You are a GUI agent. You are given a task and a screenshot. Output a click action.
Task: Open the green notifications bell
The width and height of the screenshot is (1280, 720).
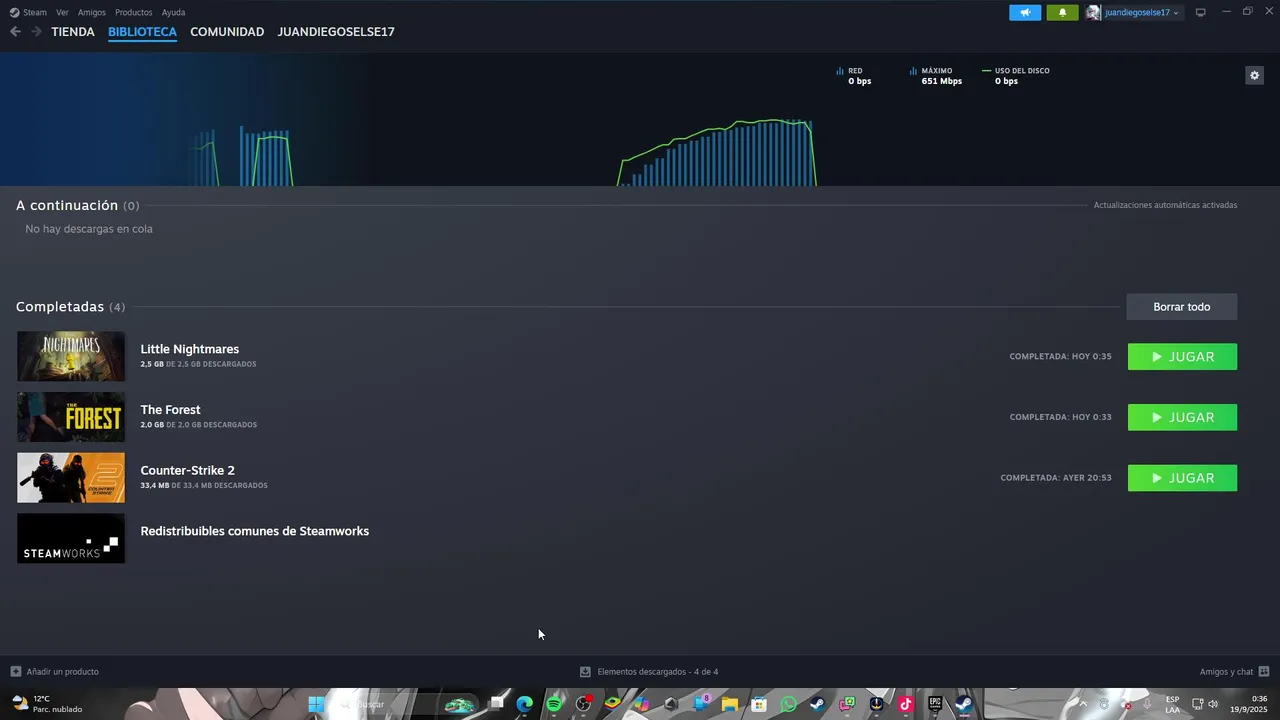click(x=1062, y=12)
